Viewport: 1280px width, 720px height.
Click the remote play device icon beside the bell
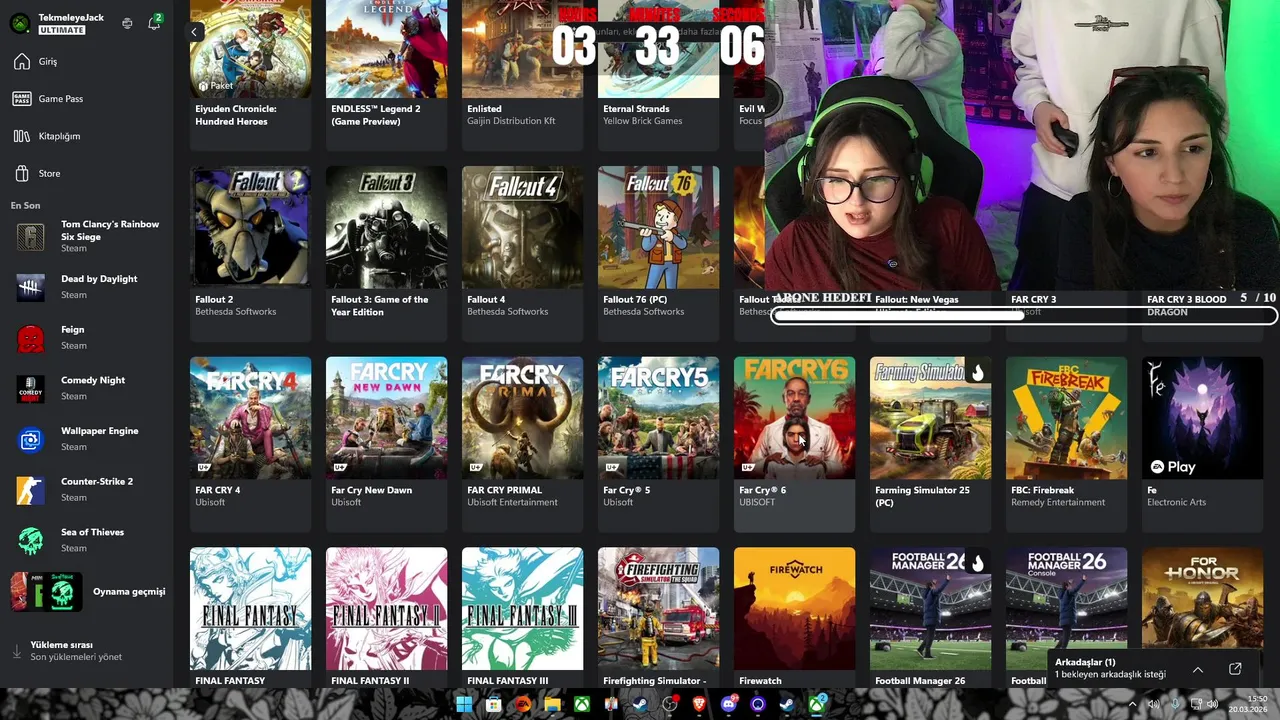[x=127, y=23]
